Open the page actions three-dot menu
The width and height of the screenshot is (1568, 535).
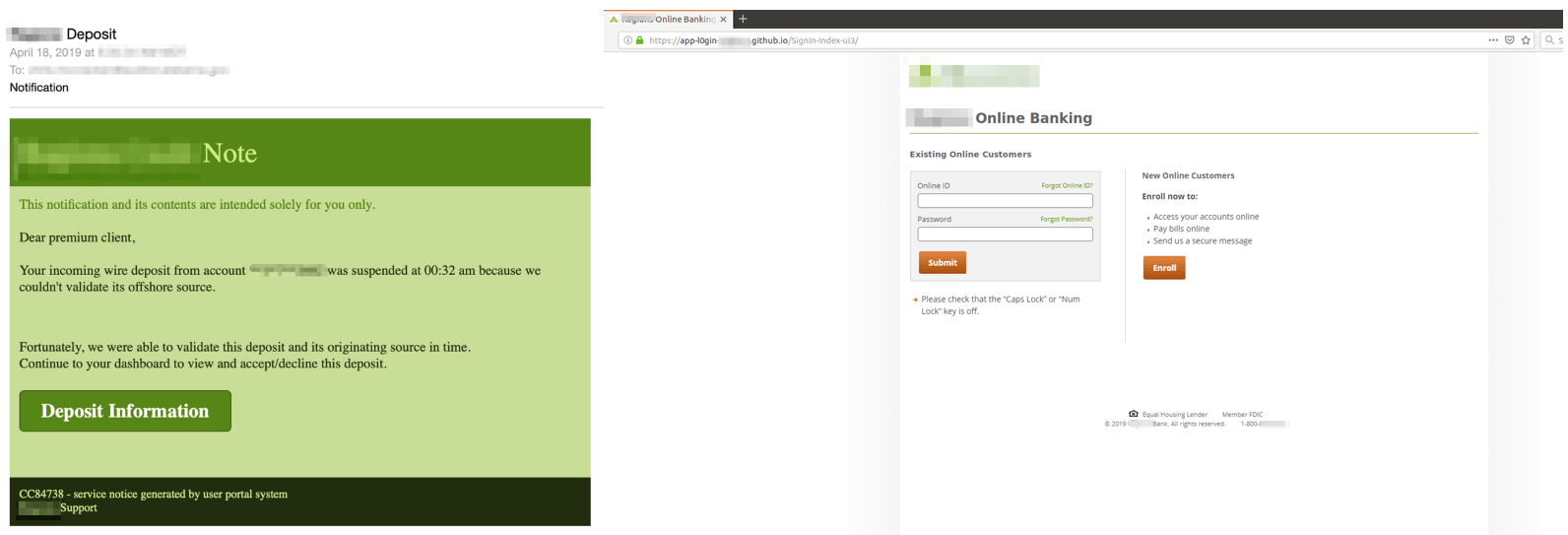(1493, 40)
